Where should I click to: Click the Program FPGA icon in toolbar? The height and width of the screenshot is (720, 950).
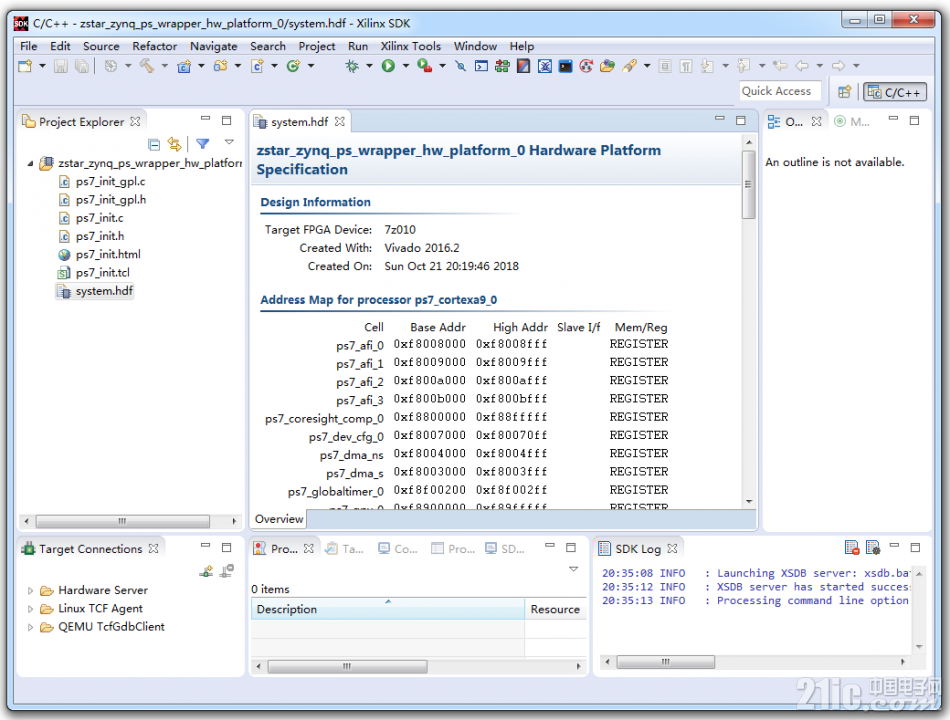pyautogui.click(x=502, y=65)
